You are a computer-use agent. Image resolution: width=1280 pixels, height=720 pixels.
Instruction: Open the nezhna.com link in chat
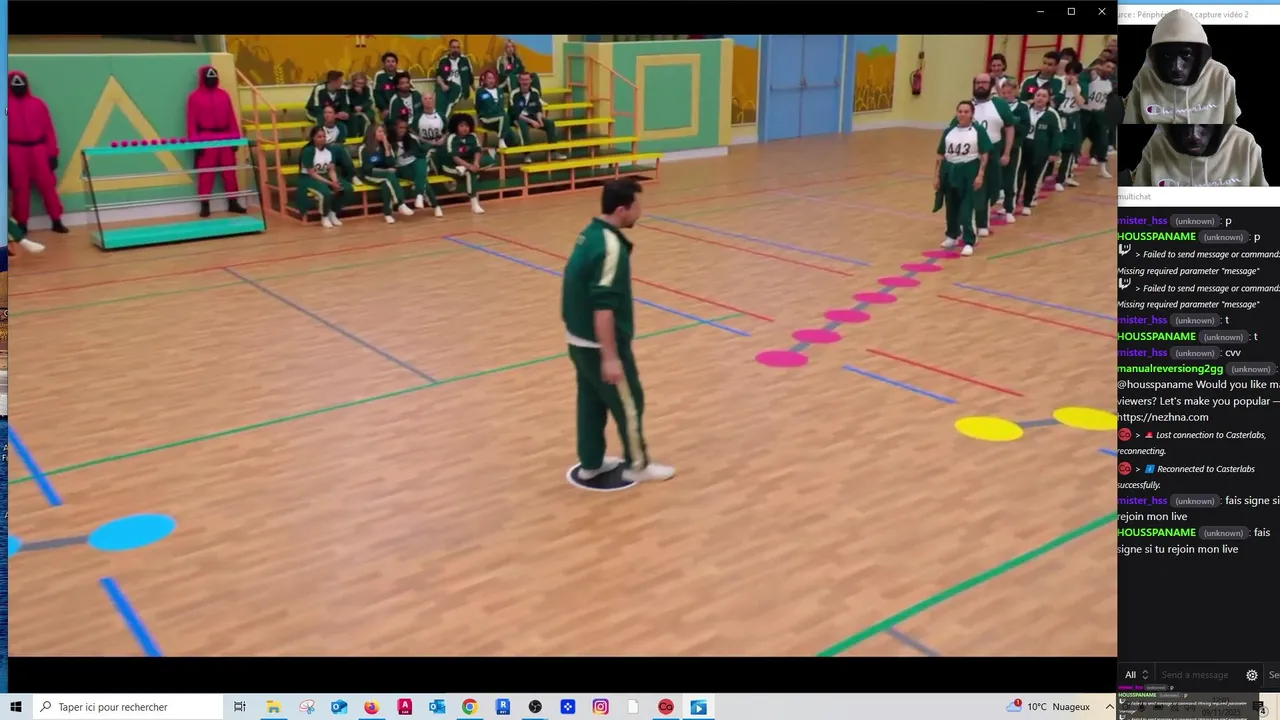click(x=1163, y=417)
